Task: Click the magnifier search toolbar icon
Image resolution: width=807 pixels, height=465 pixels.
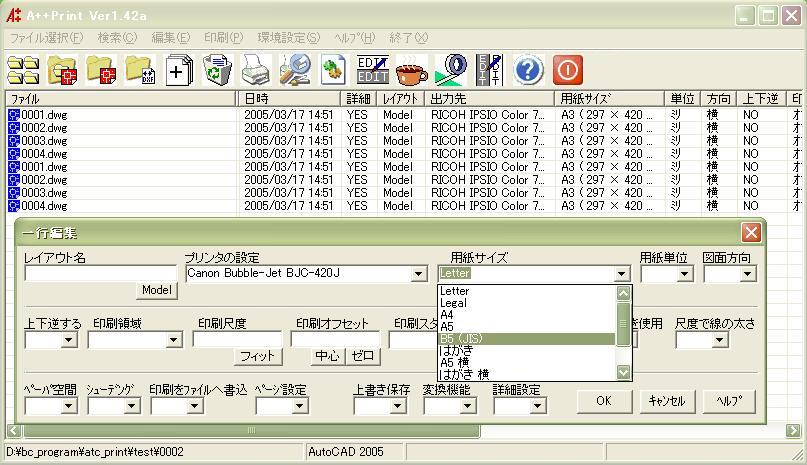Action: click(x=295, y=70)
